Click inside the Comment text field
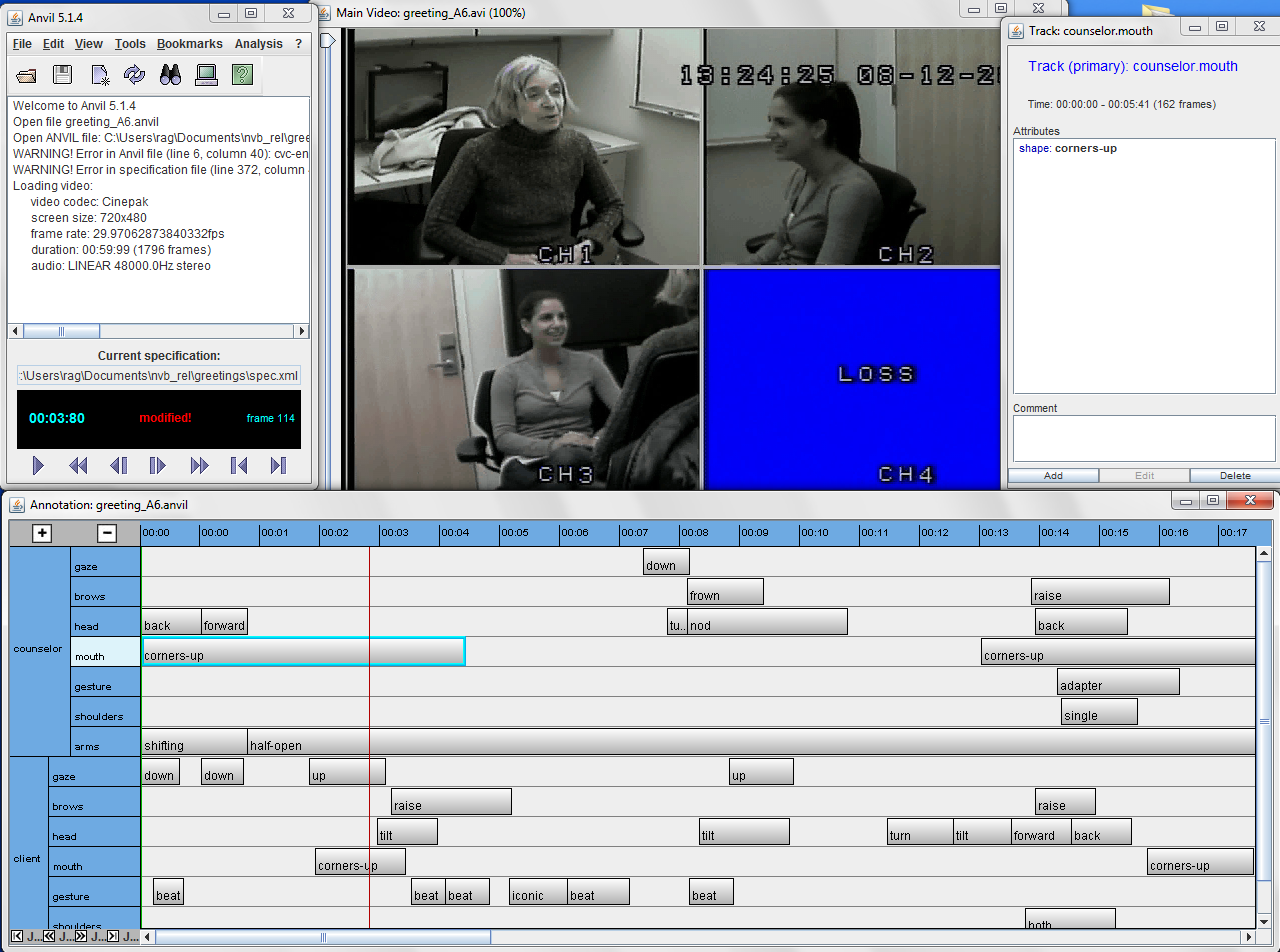This screenshot has height=952, width=1280. point(1143,438)
